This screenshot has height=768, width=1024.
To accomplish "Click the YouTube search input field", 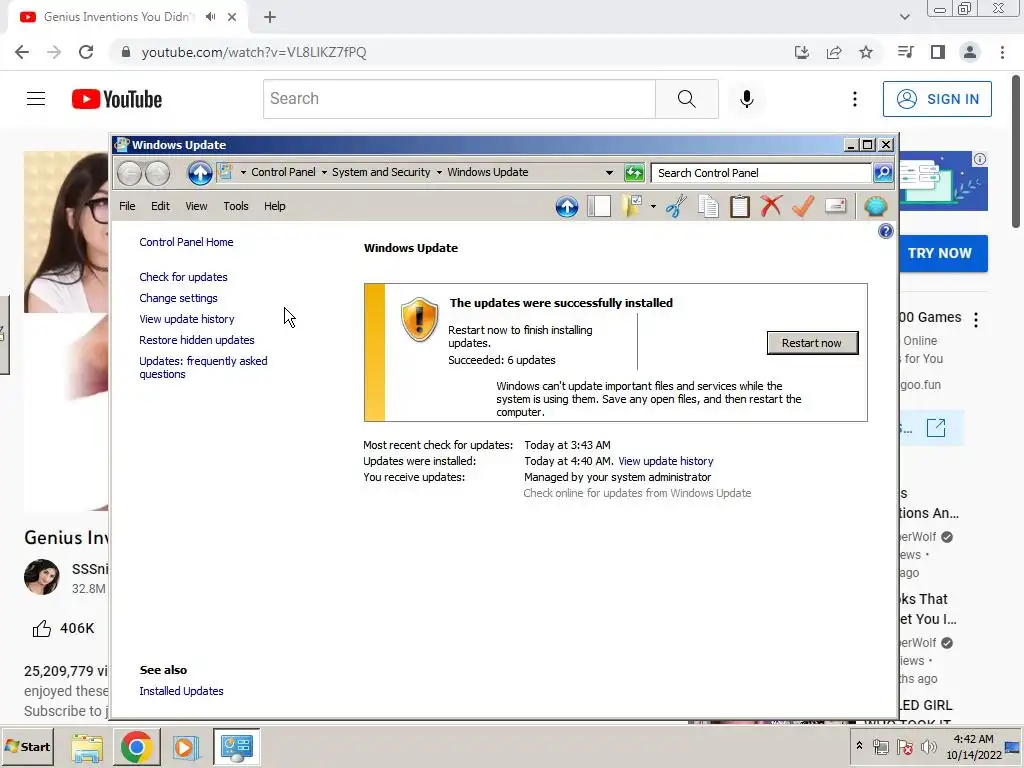I will point(459,99).
